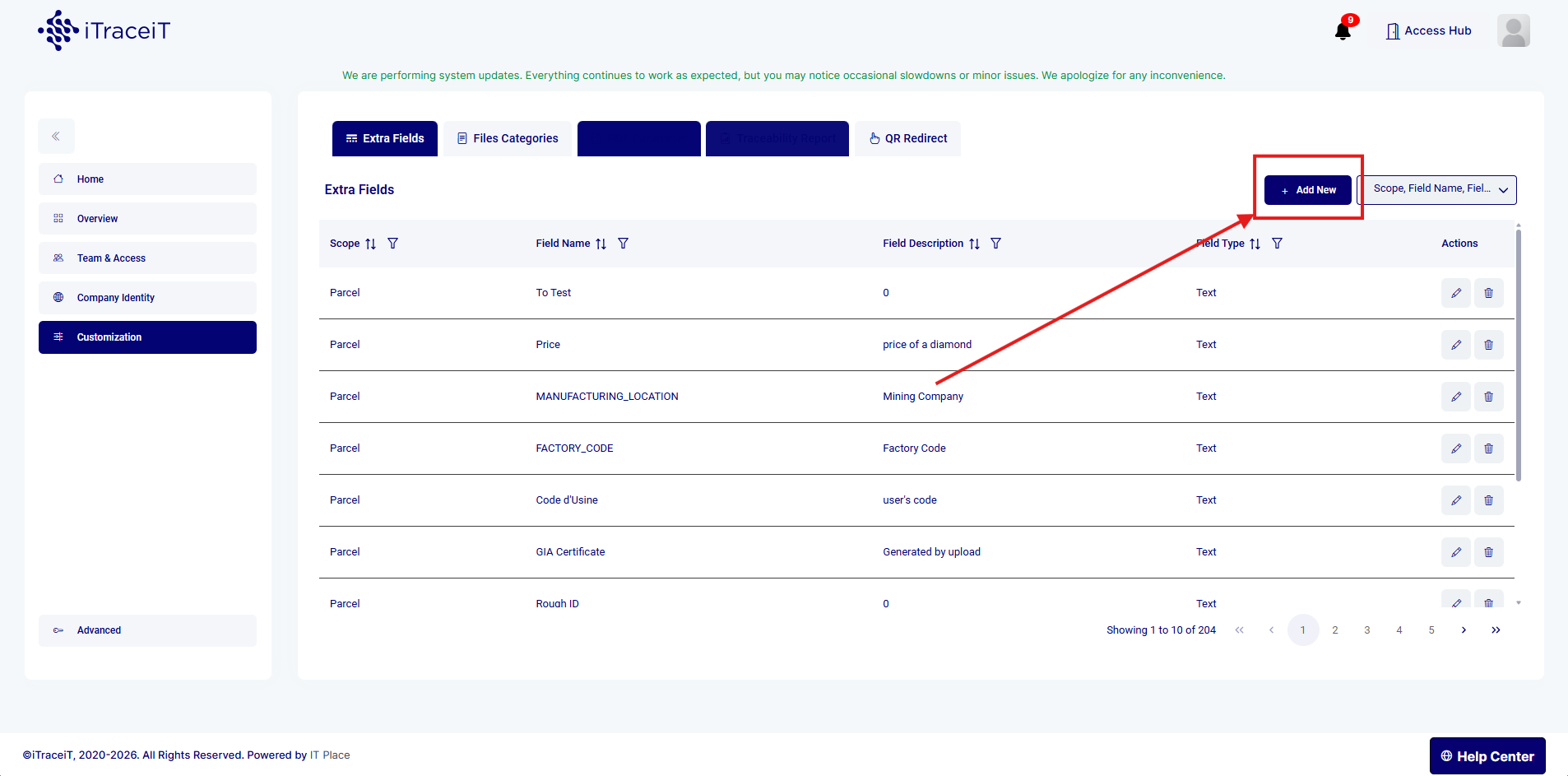
Task: Delete the FACTORY_CODE field row
Action: [1488, 448]
